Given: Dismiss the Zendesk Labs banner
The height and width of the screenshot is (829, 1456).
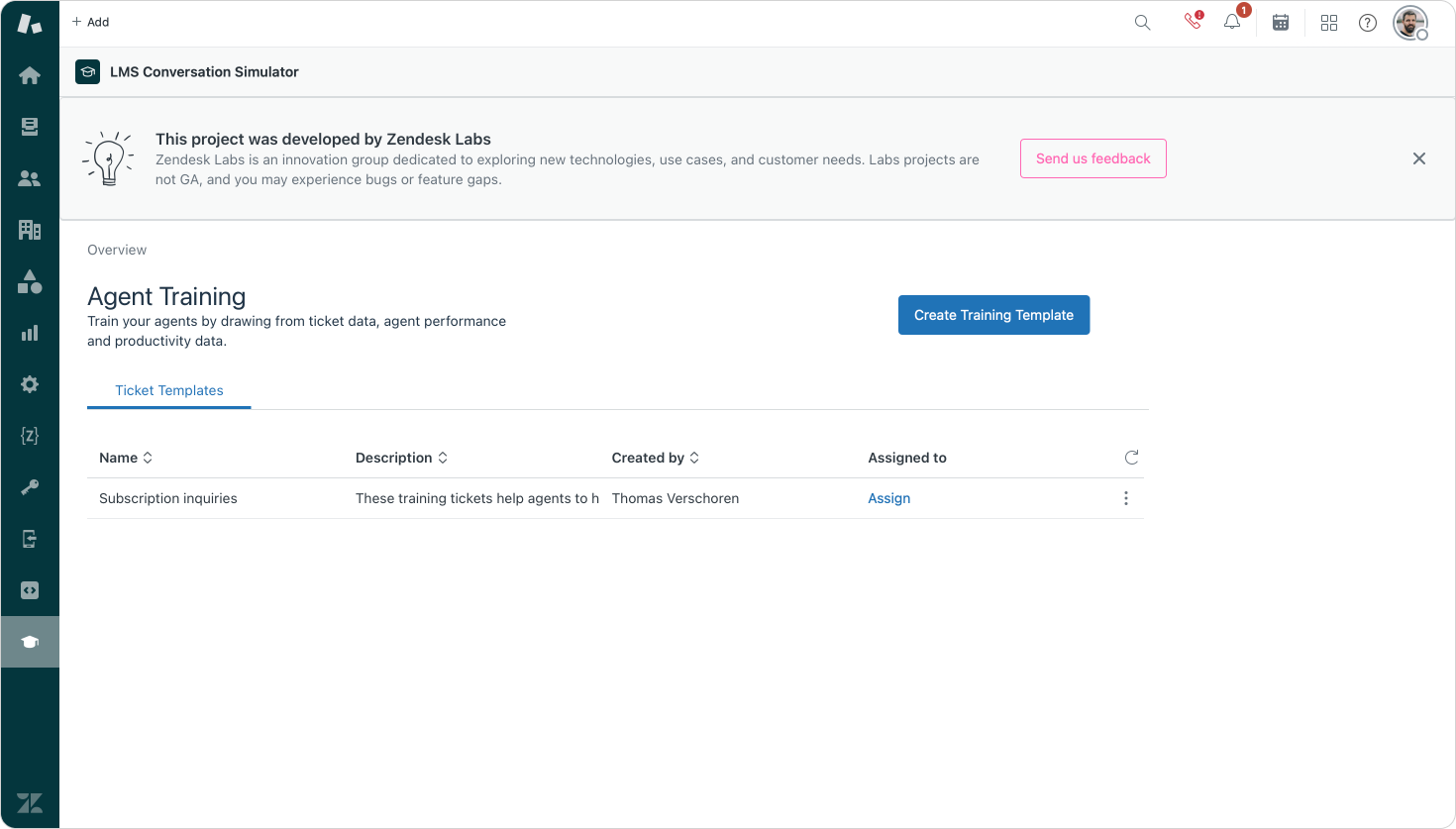Looking at the screenshot, I should (1419, 158).
